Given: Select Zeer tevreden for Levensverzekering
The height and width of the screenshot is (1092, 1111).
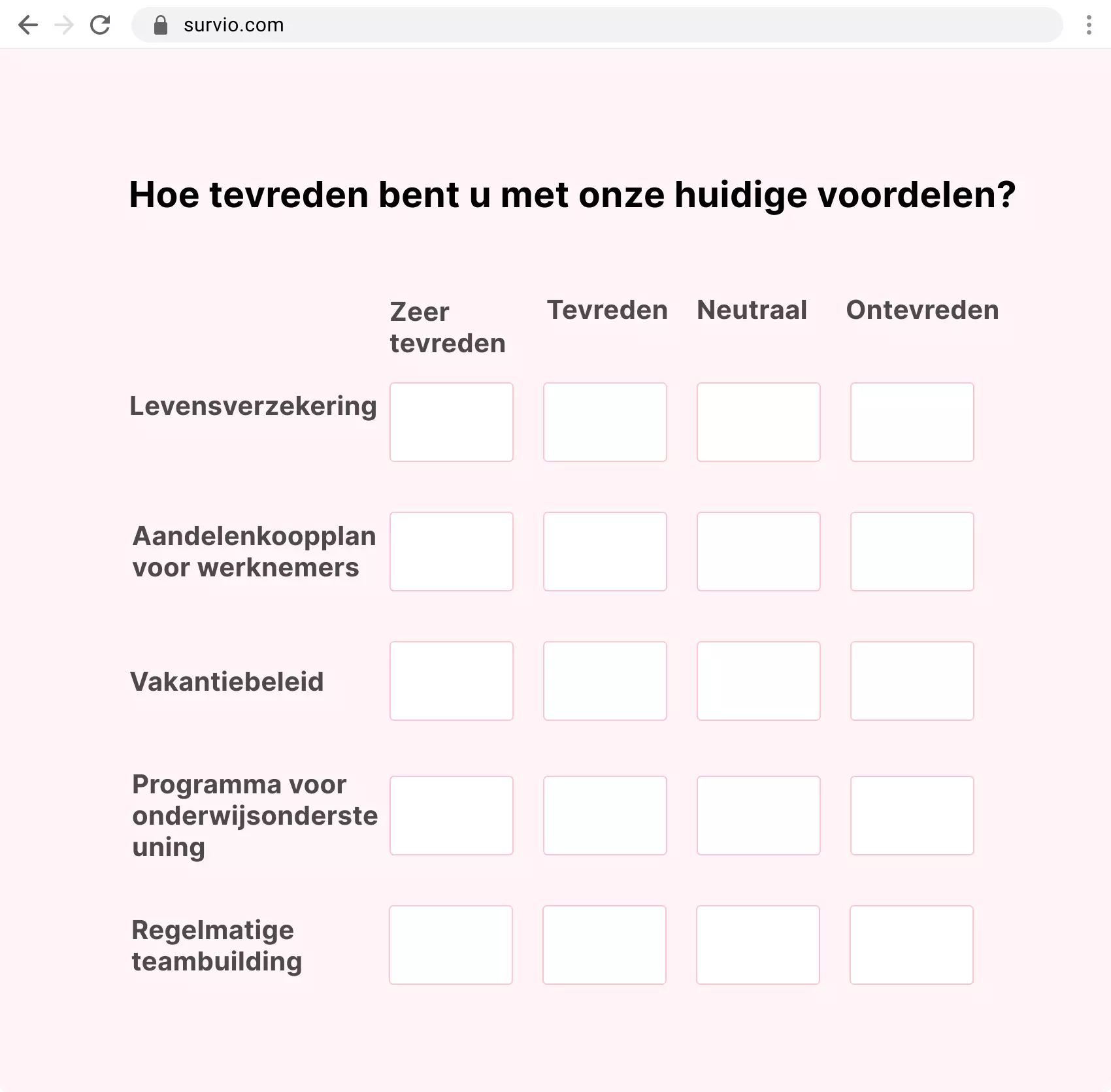Looking at the screenshot, I should tap(451, 422).
